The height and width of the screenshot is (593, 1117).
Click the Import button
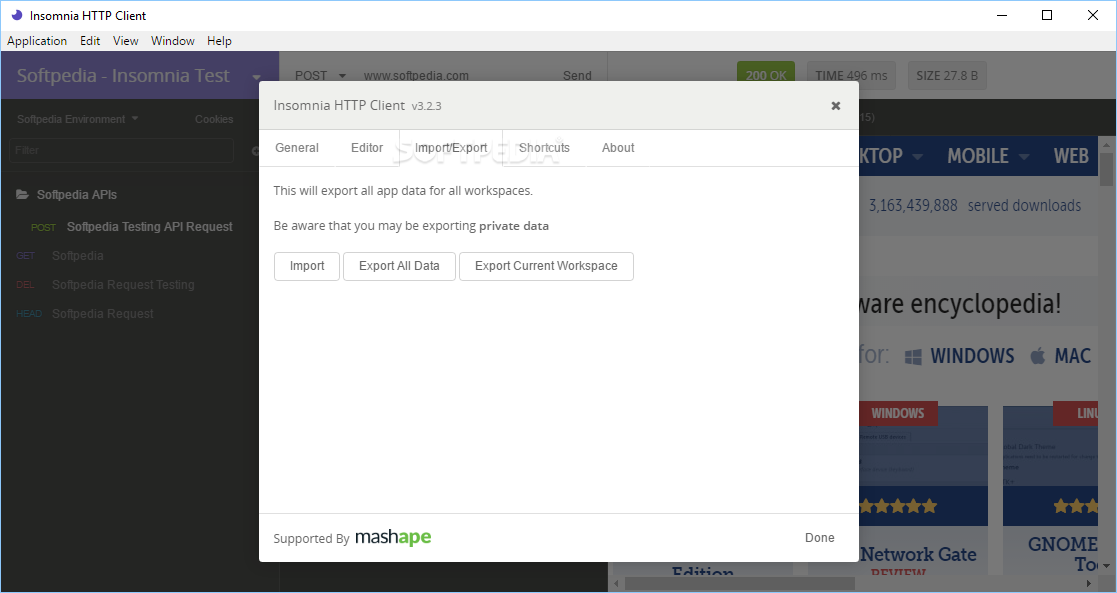coord(307,266)
